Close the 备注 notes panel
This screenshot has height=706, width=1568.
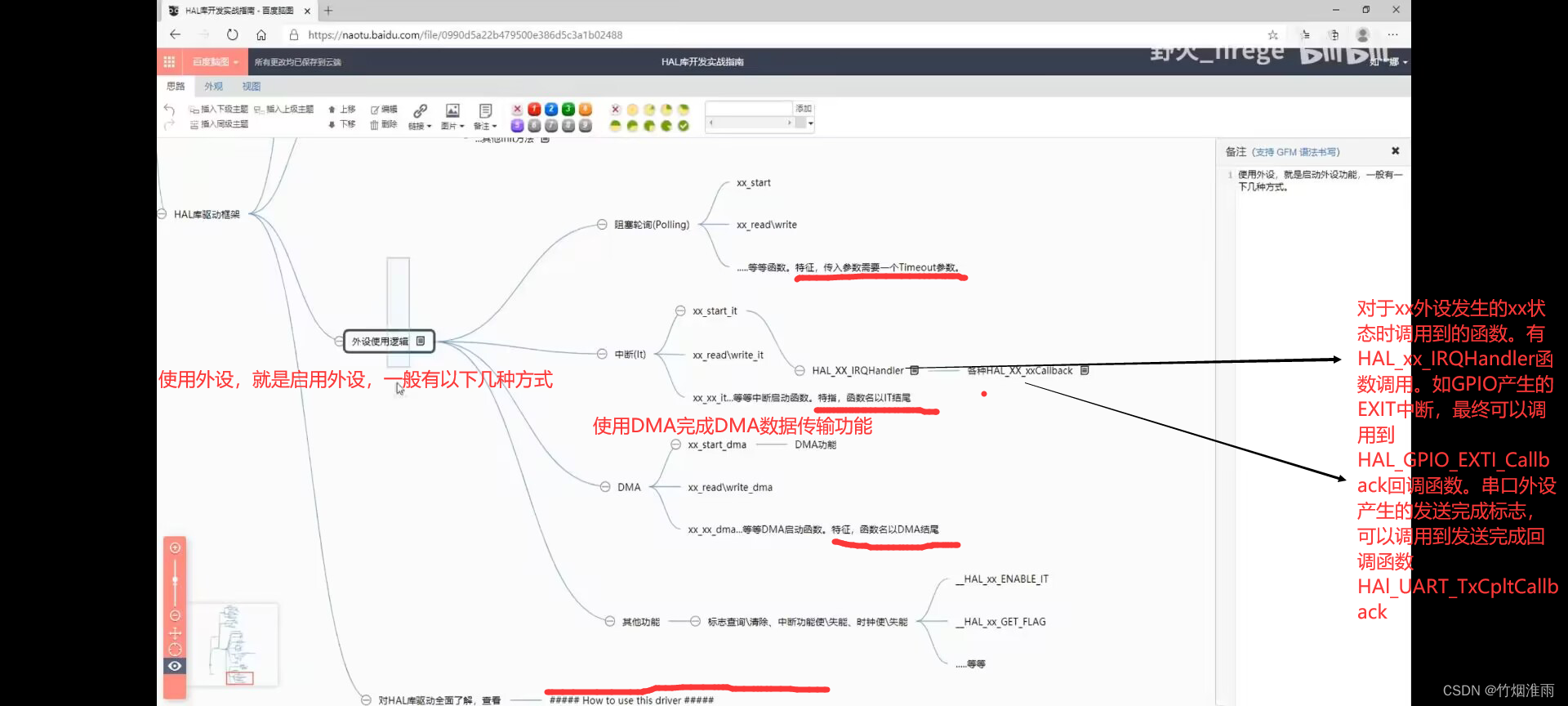(1395, 151)
